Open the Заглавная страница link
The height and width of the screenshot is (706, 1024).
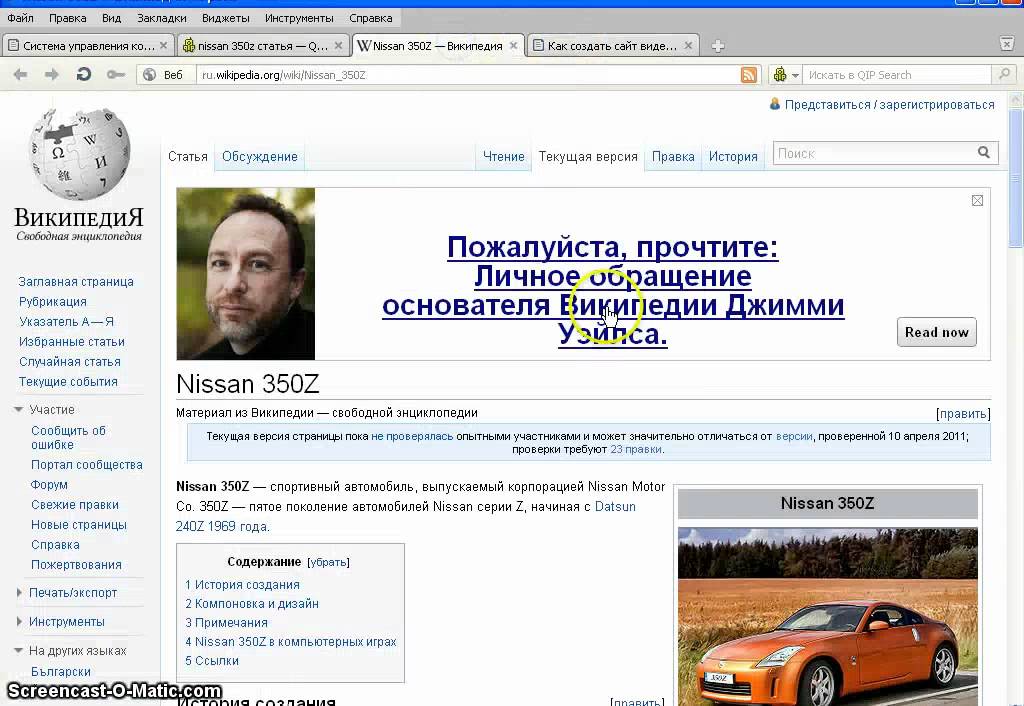[76, 281]
